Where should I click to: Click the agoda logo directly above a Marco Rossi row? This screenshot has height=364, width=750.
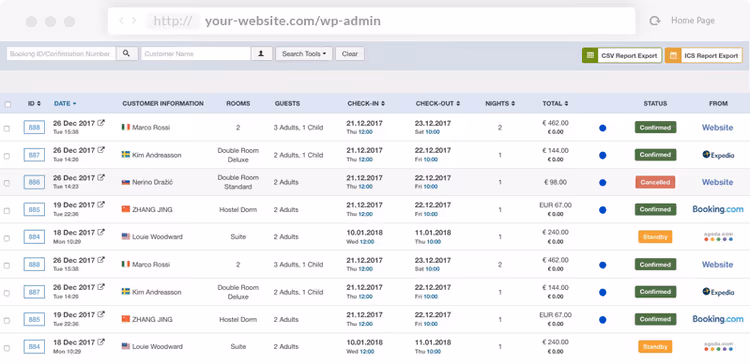(x=718, y=237)
